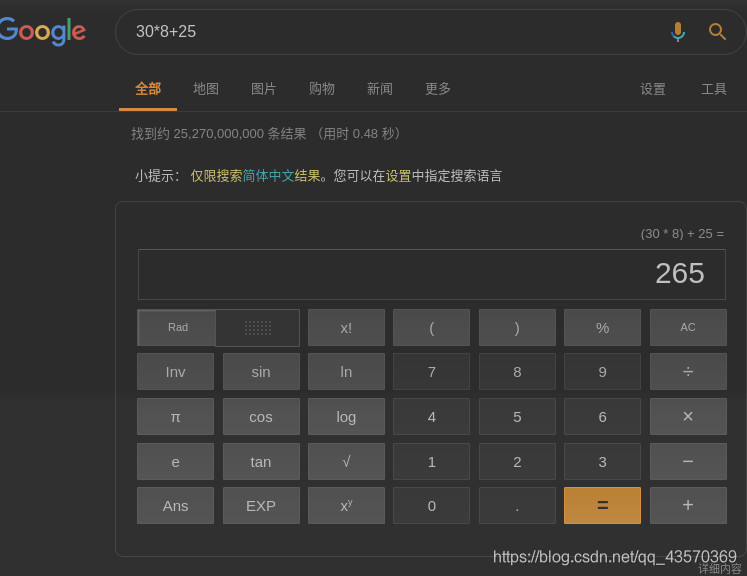The height and width of the screenshot is (576, 747).
Task: Insert the π constant
Action: 175,416
